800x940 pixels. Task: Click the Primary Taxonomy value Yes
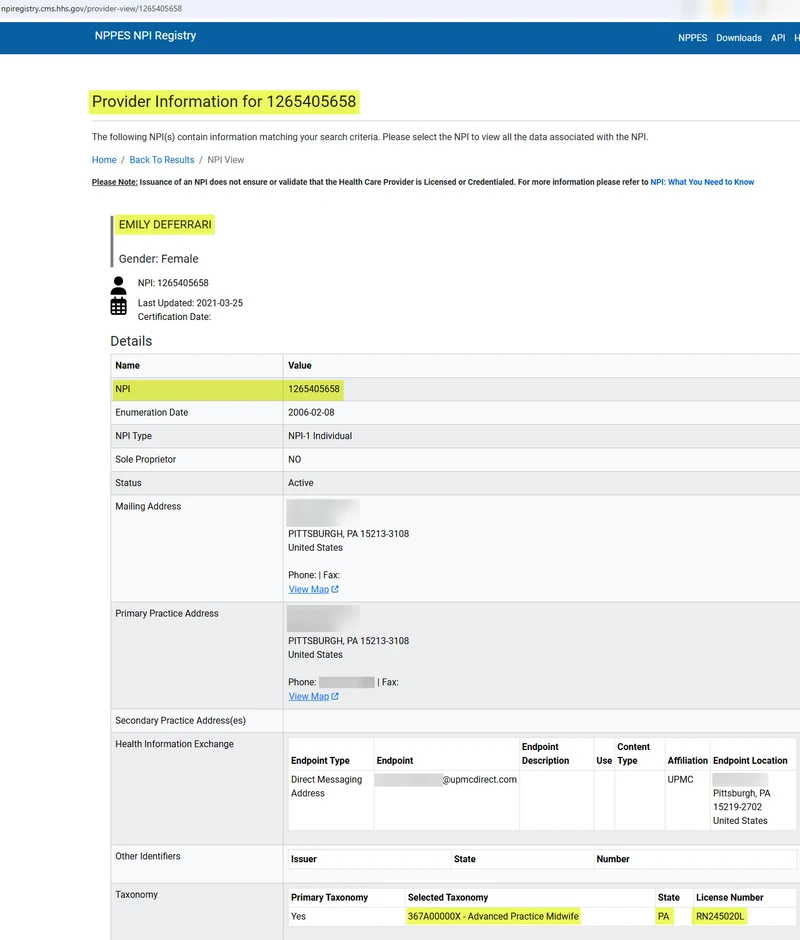coord(298,917)
